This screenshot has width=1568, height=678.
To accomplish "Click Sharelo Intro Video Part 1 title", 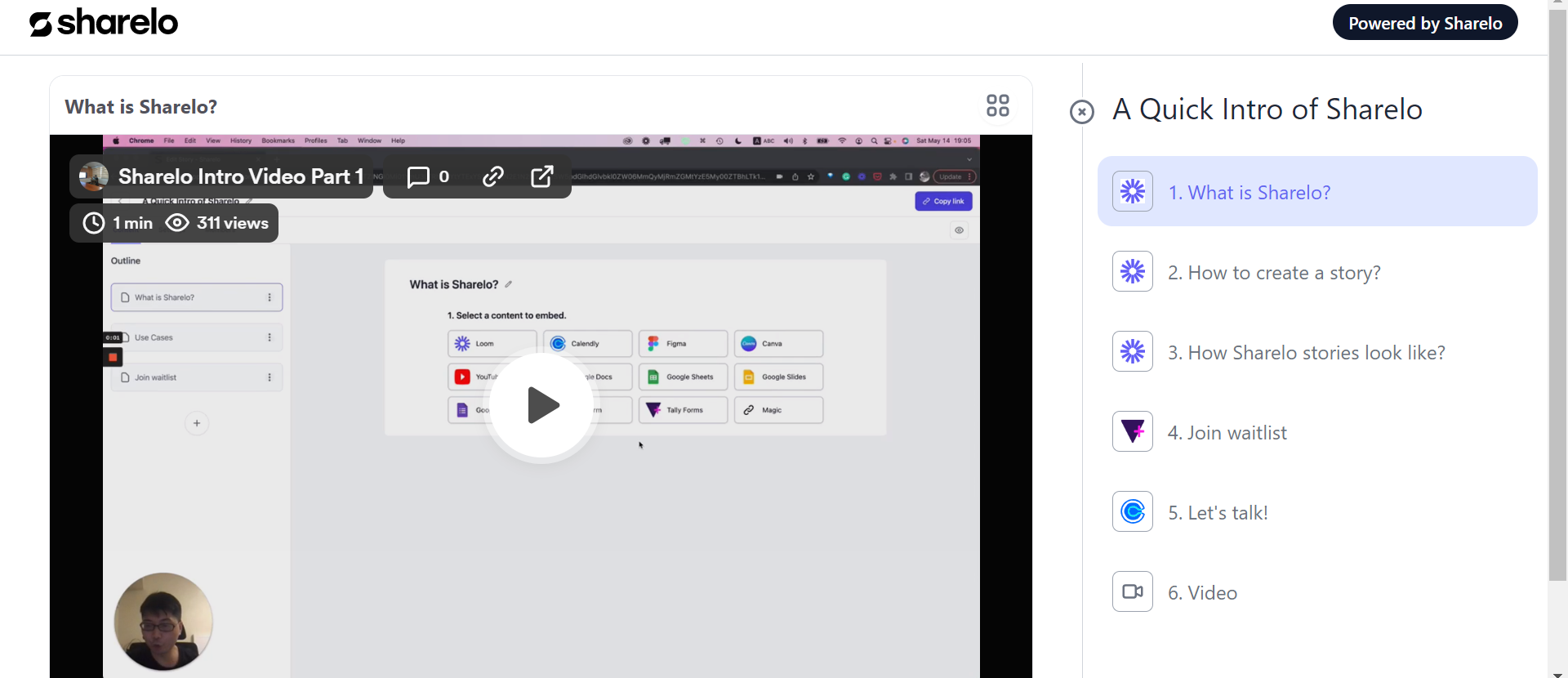I will click(241, 176).
